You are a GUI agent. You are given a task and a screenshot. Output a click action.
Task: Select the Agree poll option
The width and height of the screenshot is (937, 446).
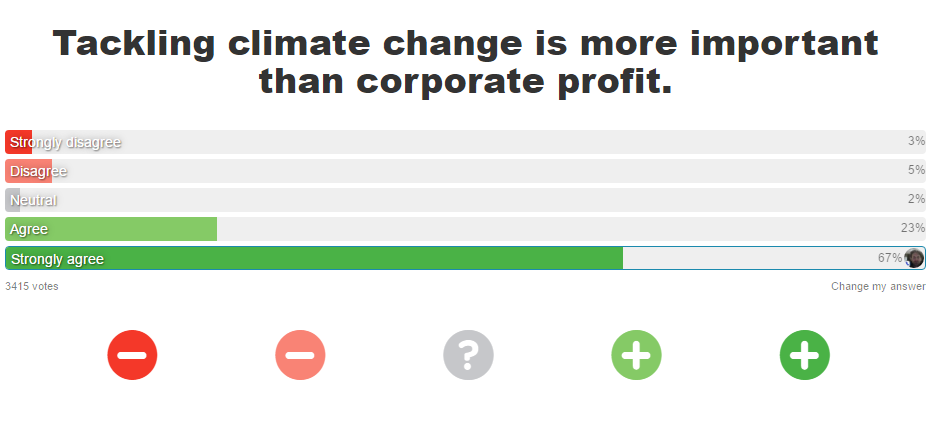[x=466, y=229]
